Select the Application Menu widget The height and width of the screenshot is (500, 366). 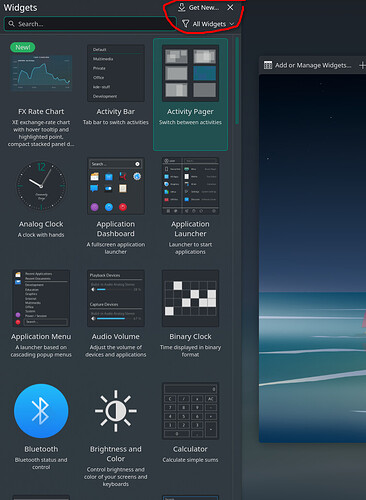(x=41, y=315)
